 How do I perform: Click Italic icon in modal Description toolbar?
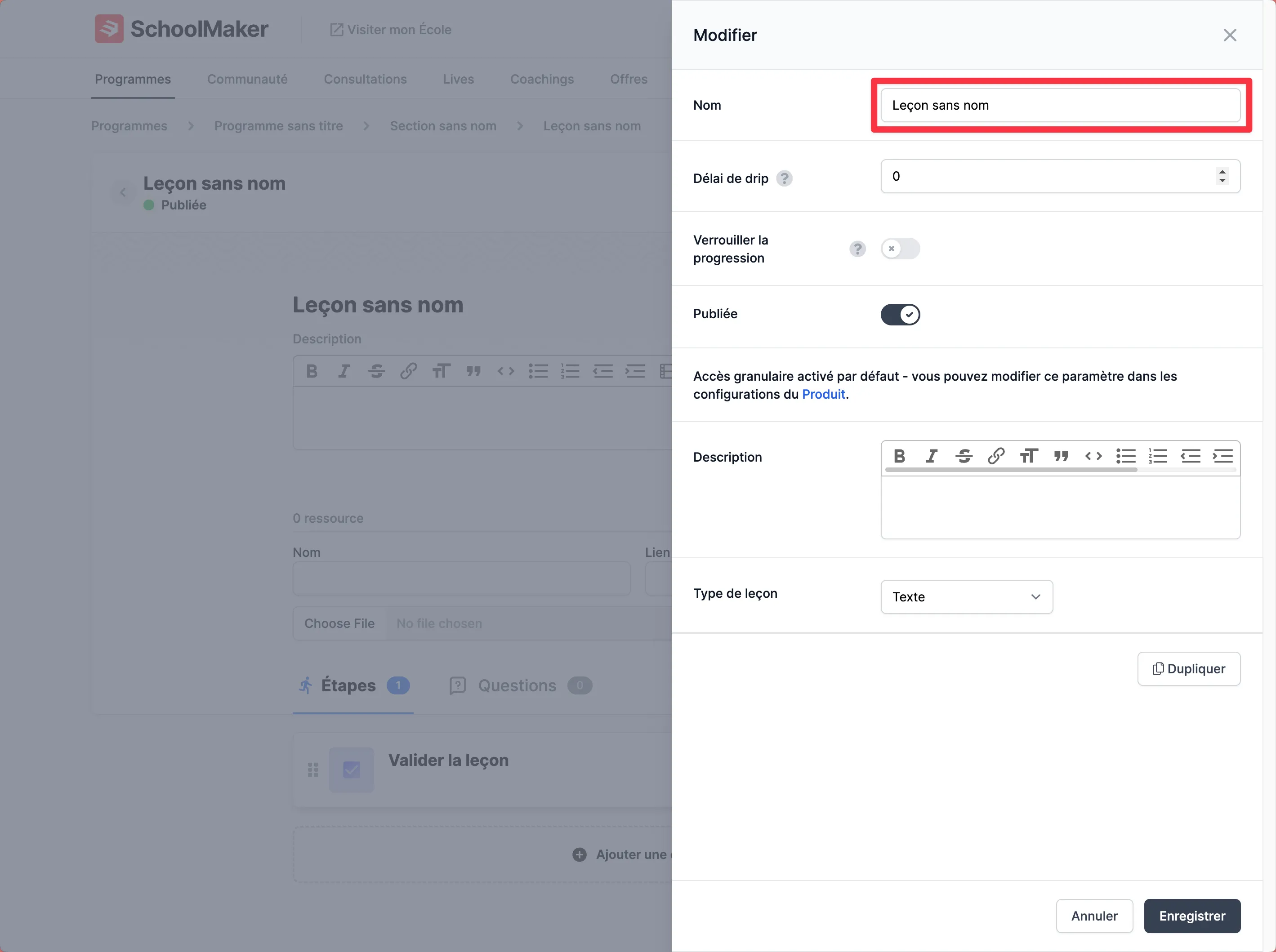(931, 456)
